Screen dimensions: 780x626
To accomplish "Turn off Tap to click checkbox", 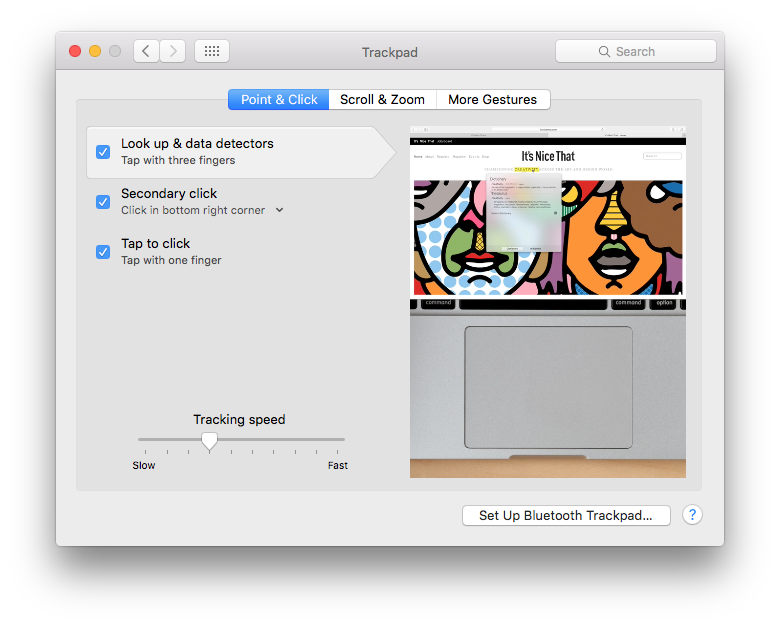I will tap(103, 252).
